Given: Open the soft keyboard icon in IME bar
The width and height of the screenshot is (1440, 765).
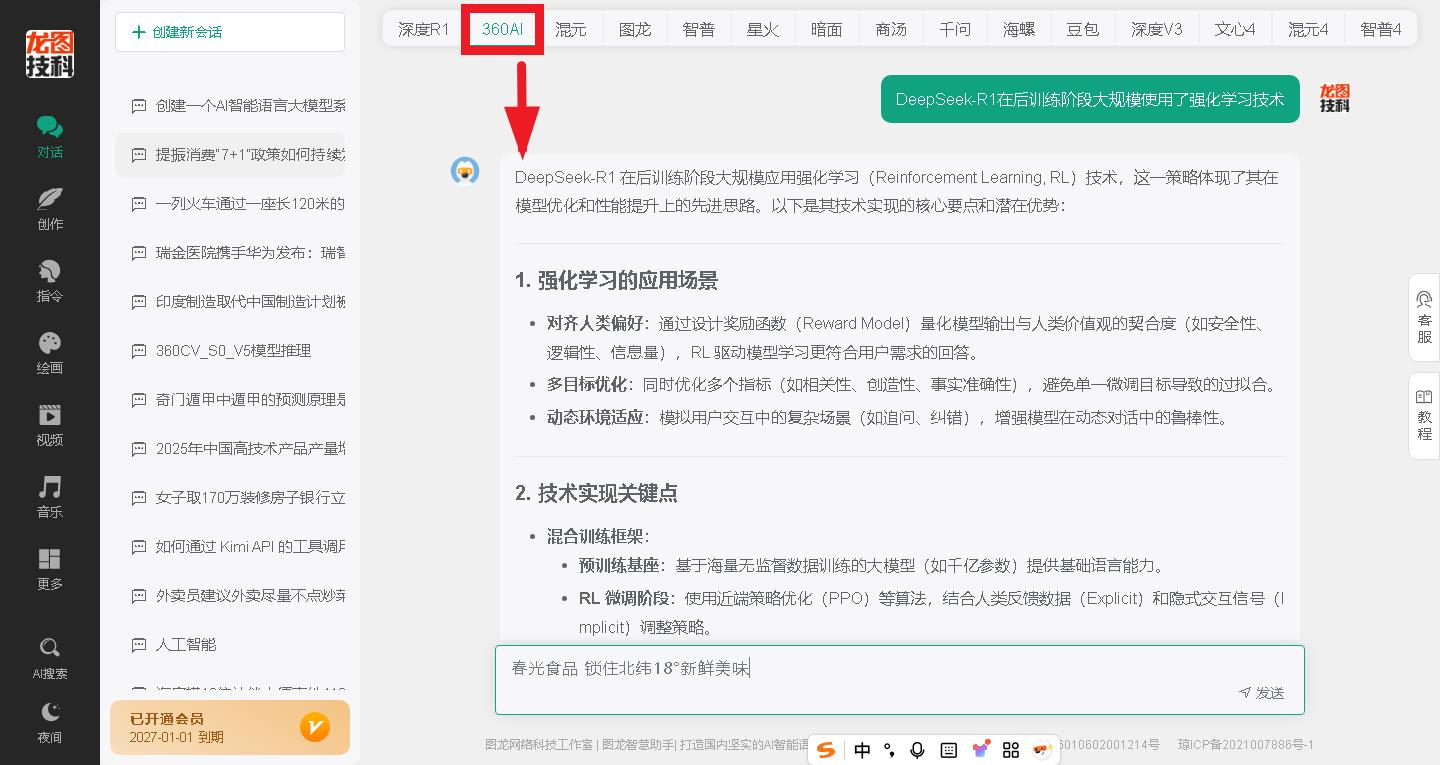Looking at the screenshot, I should point(949,750).
